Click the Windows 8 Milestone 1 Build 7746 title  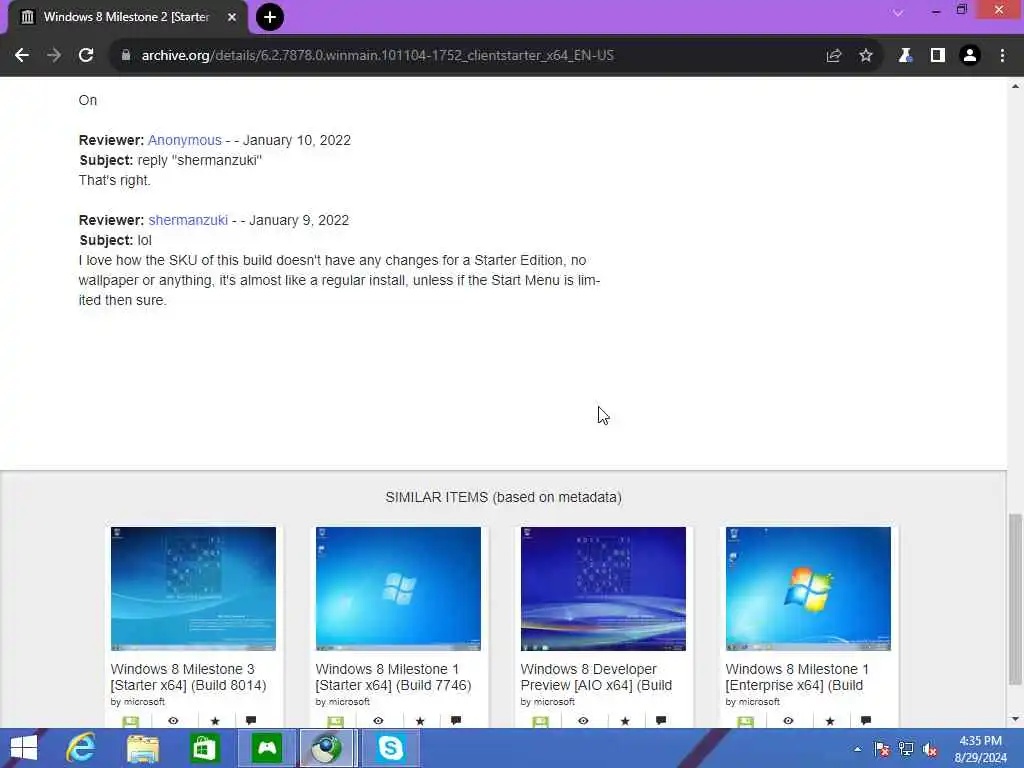(x=394, y=677)
